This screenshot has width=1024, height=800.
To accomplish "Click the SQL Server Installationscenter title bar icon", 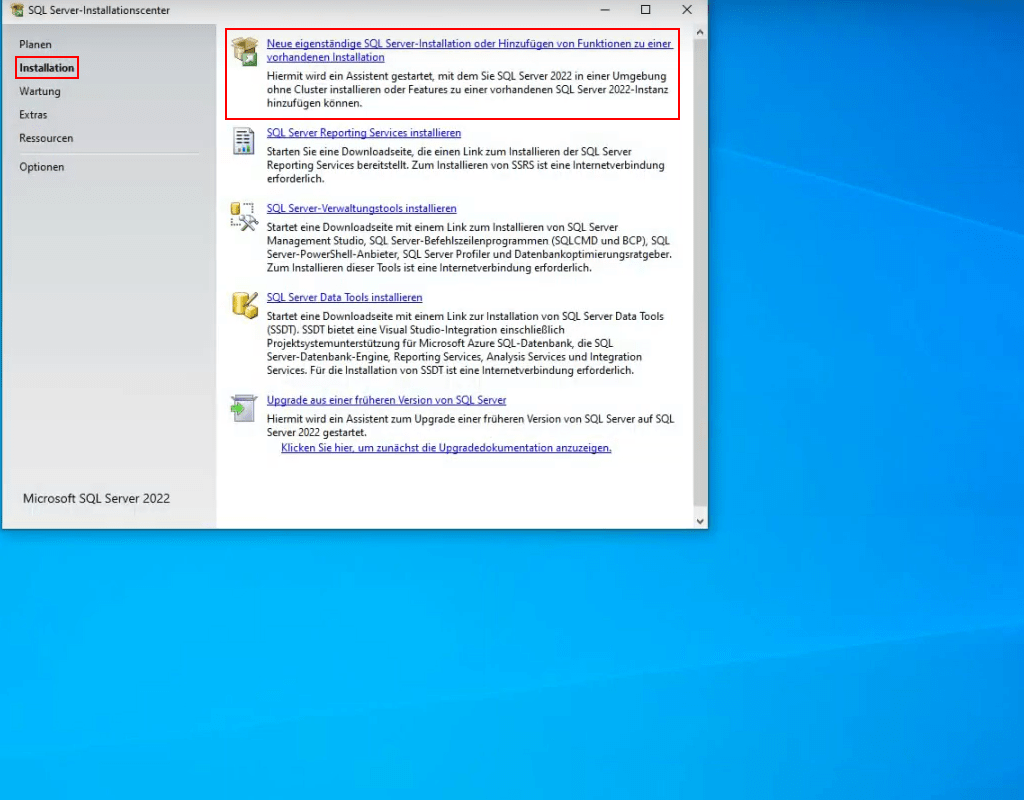I will pyautogui.click(x=14, y=10).
